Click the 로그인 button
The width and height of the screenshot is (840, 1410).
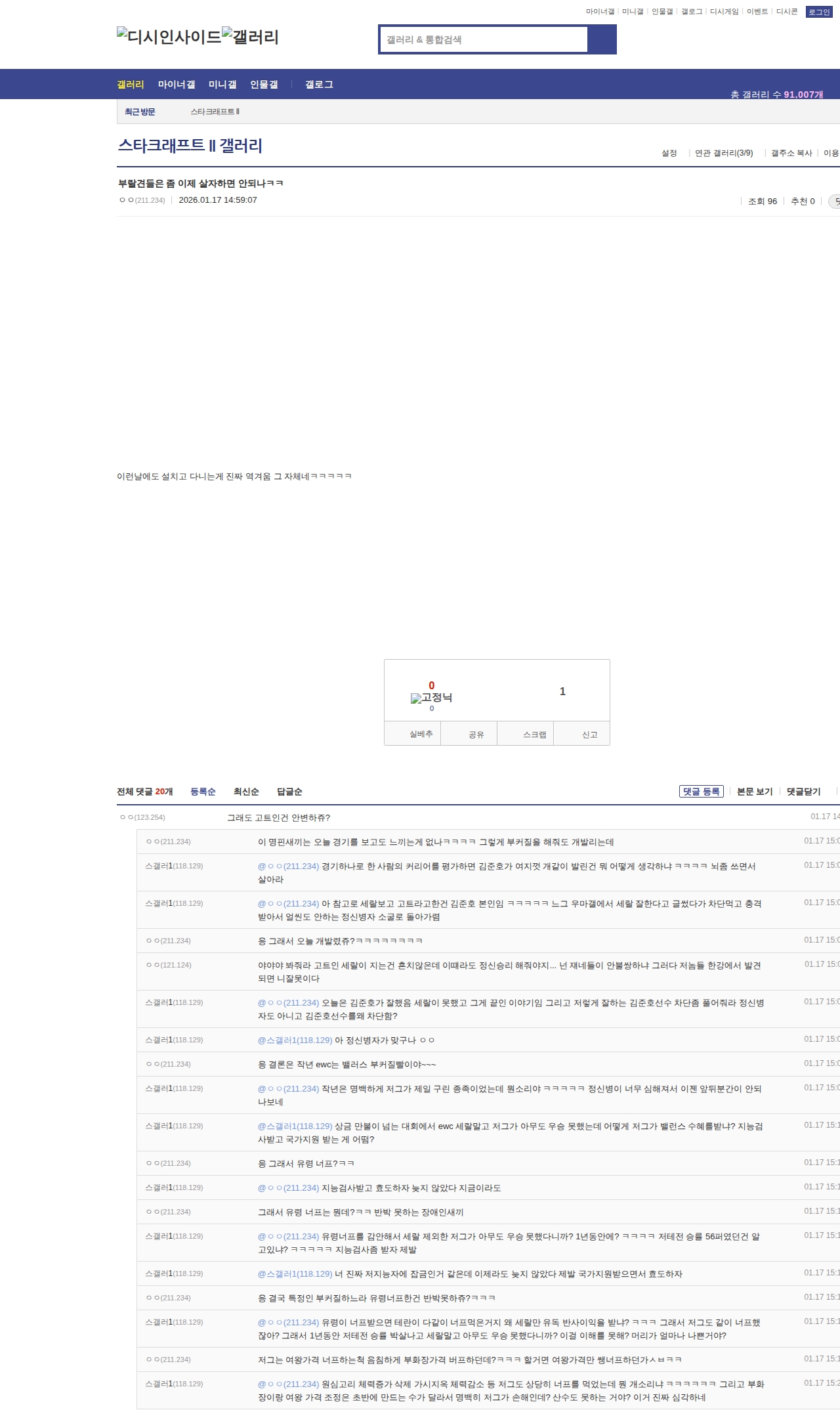point(819,12)
